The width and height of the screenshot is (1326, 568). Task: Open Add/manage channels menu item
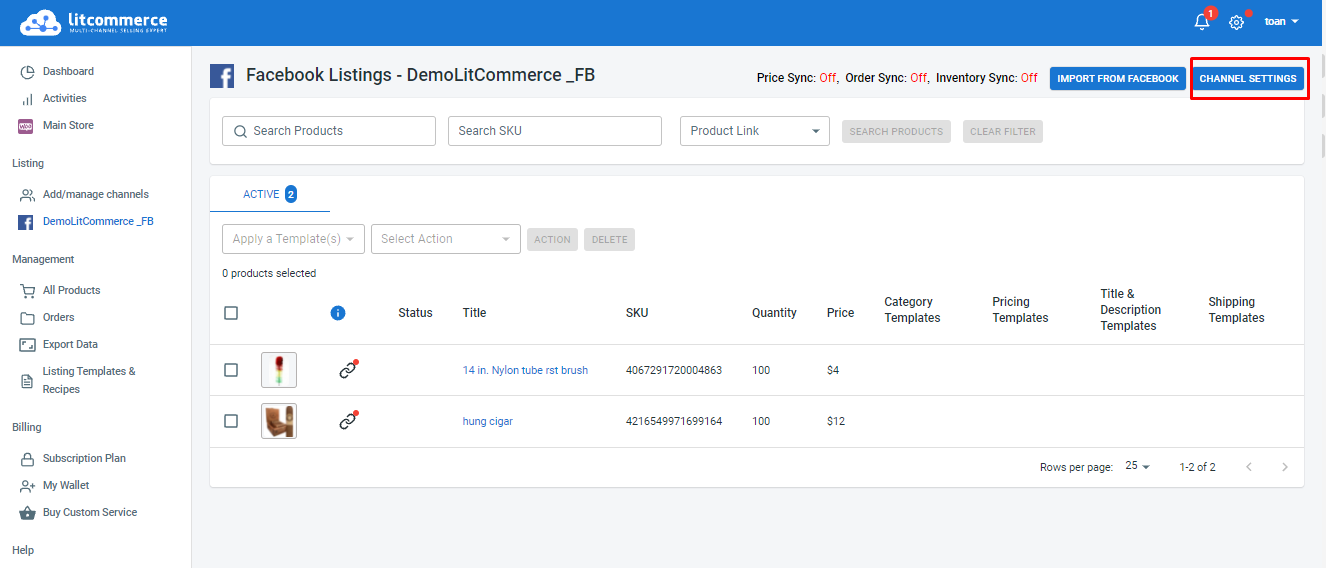tap(96, 195)
